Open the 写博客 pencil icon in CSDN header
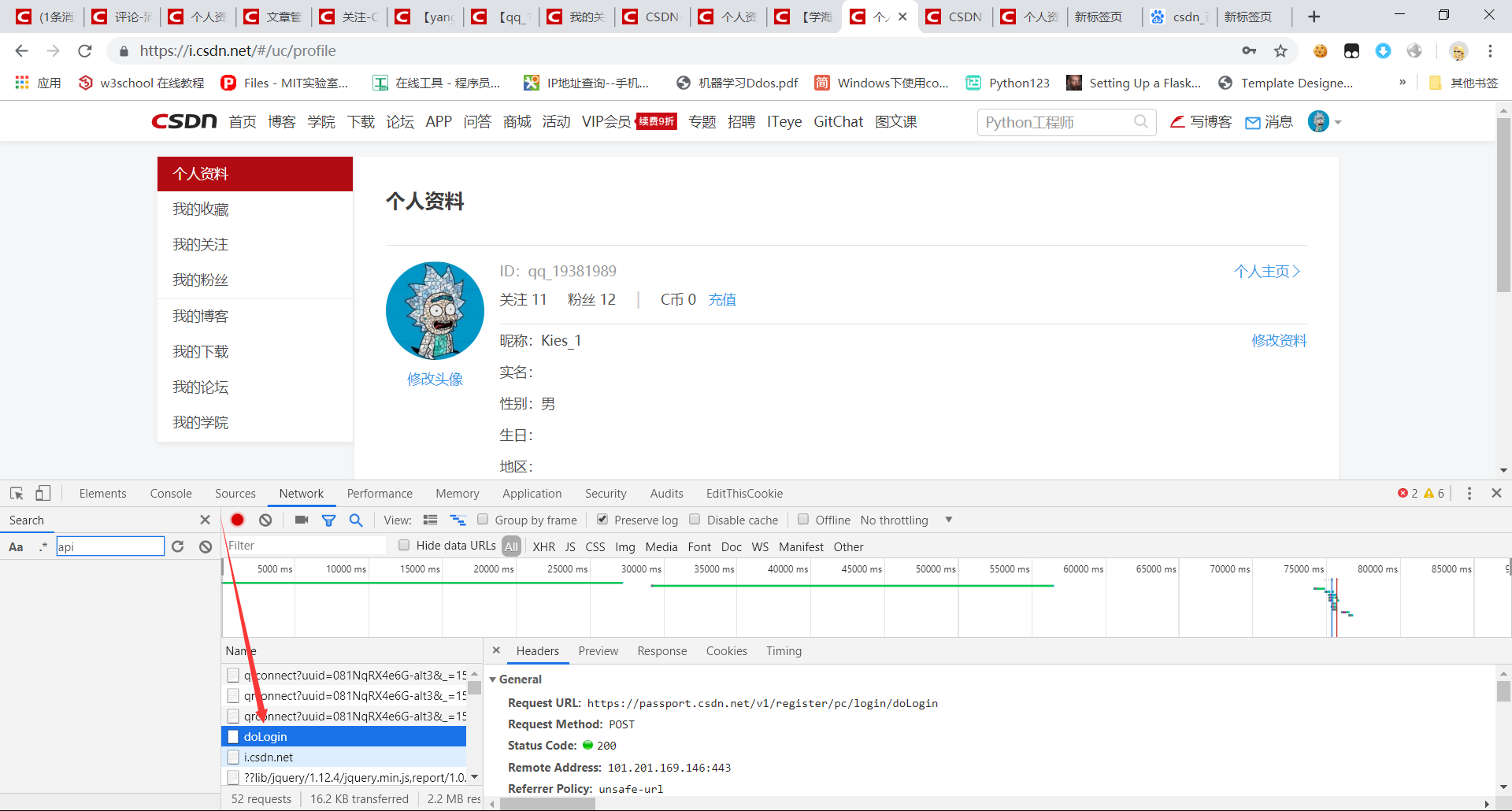1512x811 pixels. 1177,121
